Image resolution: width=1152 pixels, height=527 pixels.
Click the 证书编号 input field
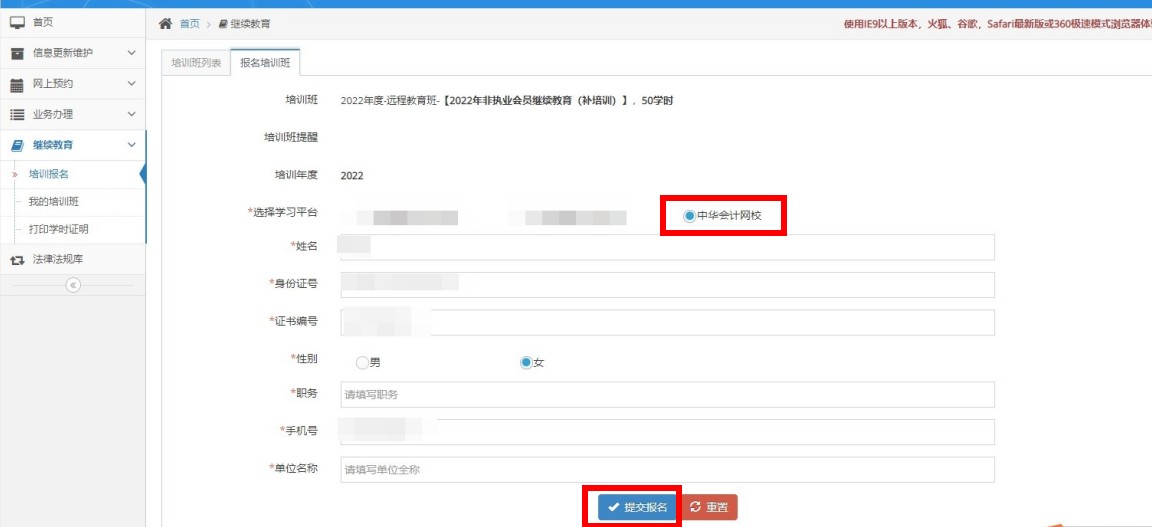667,323
